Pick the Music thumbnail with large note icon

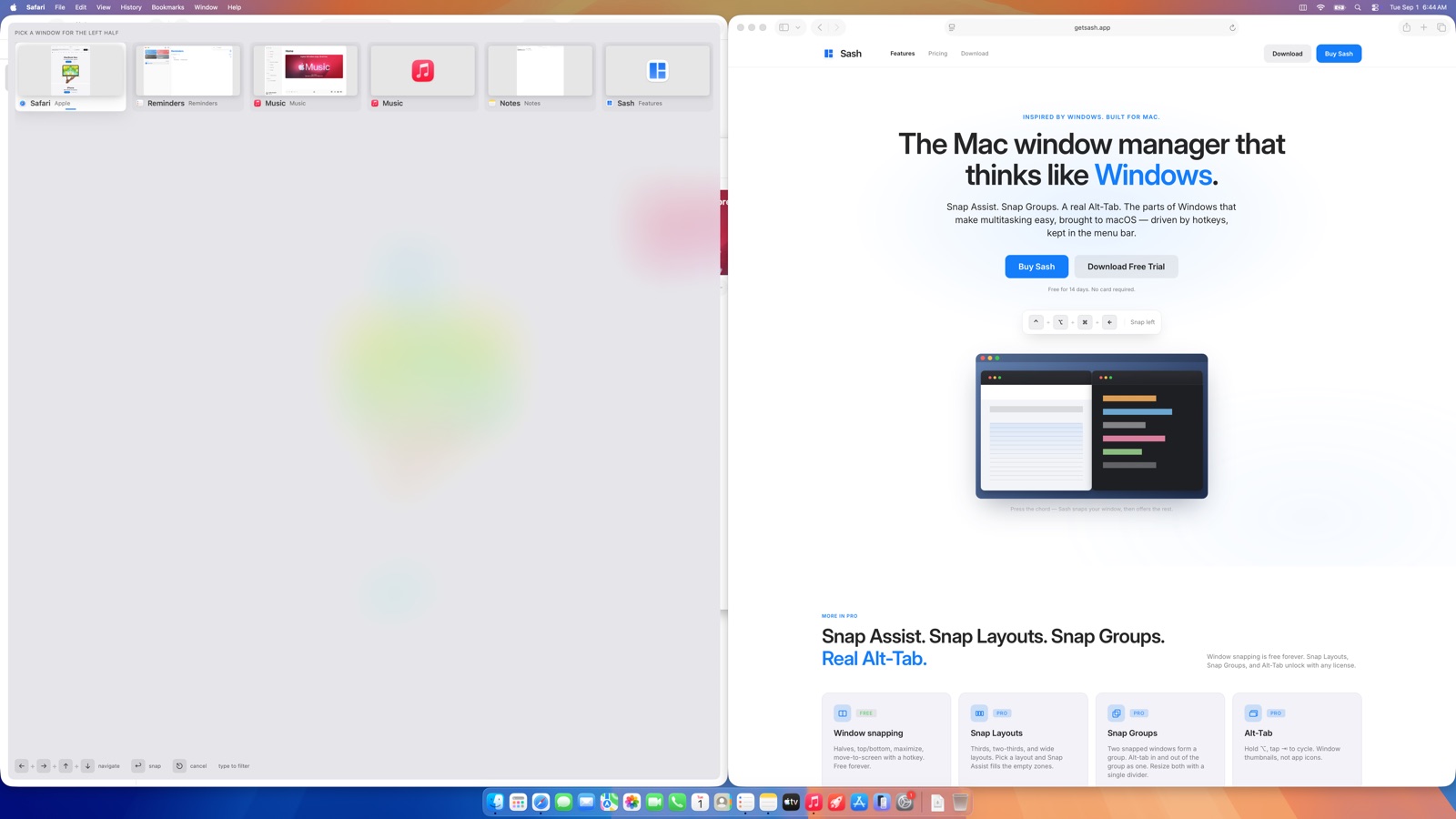click(423, 76)
